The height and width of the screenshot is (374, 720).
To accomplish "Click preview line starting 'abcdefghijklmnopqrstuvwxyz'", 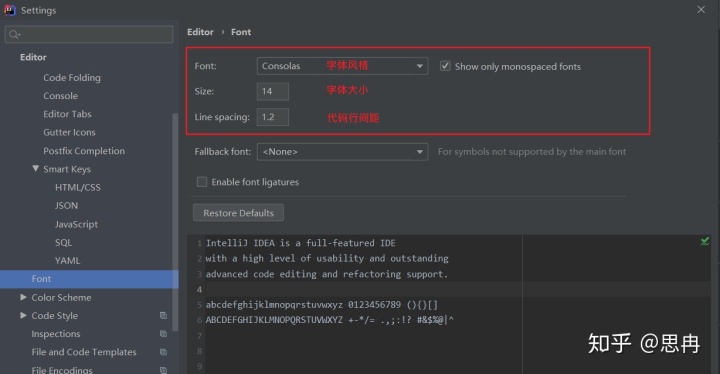I will pyautogui.click(x=321, y=305).
